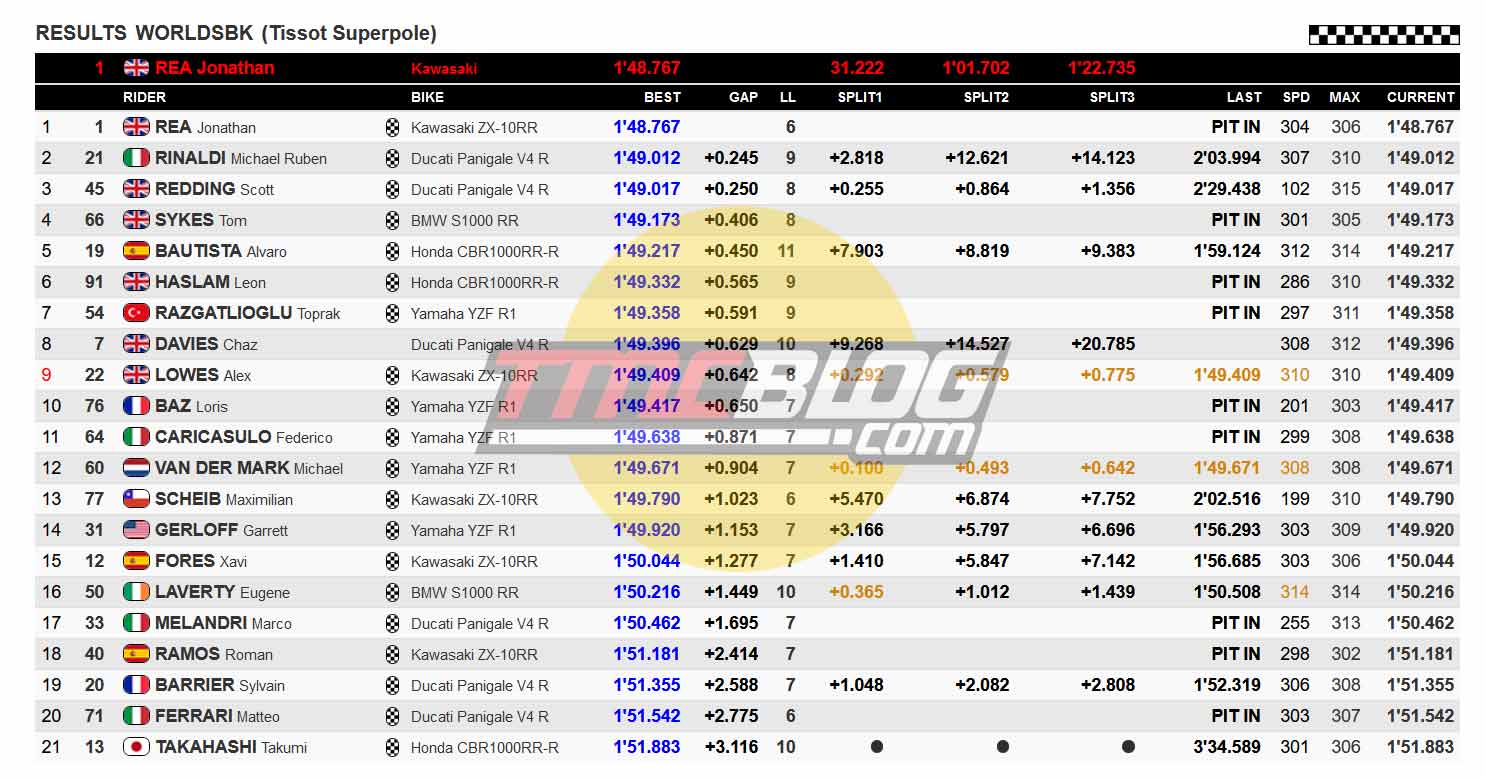Click the SPLIT3 column header
The image size is (1486, 778).
(1112, 97)
